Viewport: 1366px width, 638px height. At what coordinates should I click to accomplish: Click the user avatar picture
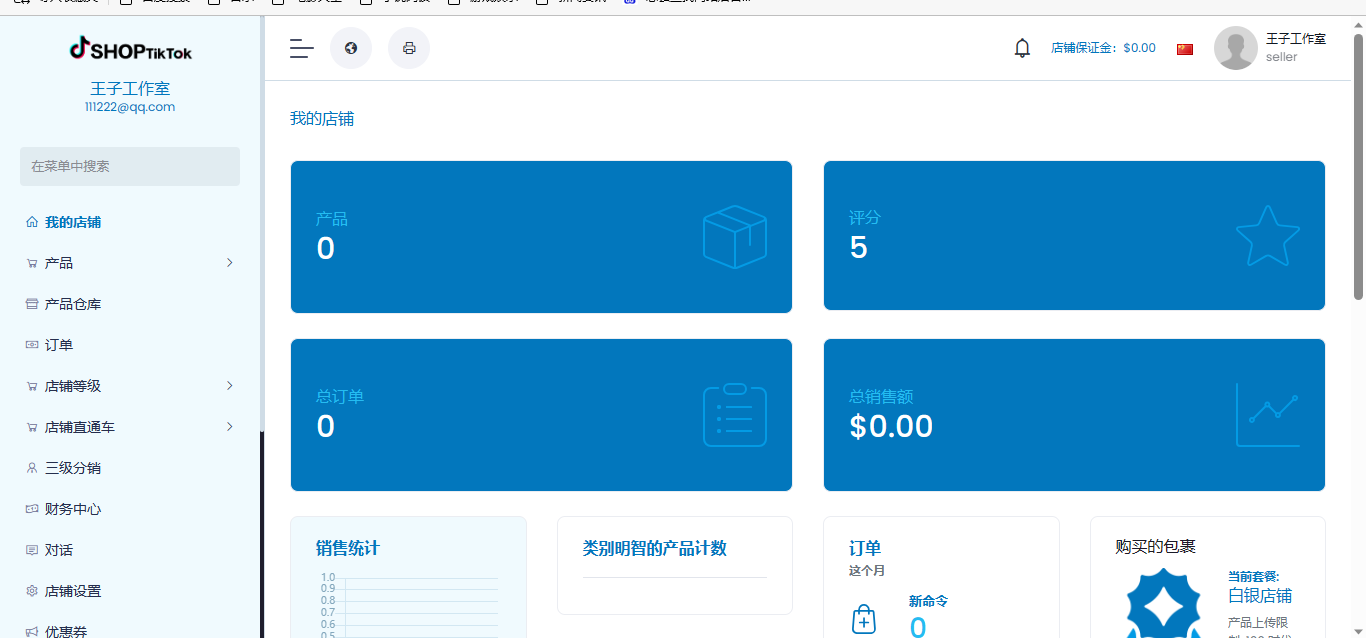pos(1235,48)
